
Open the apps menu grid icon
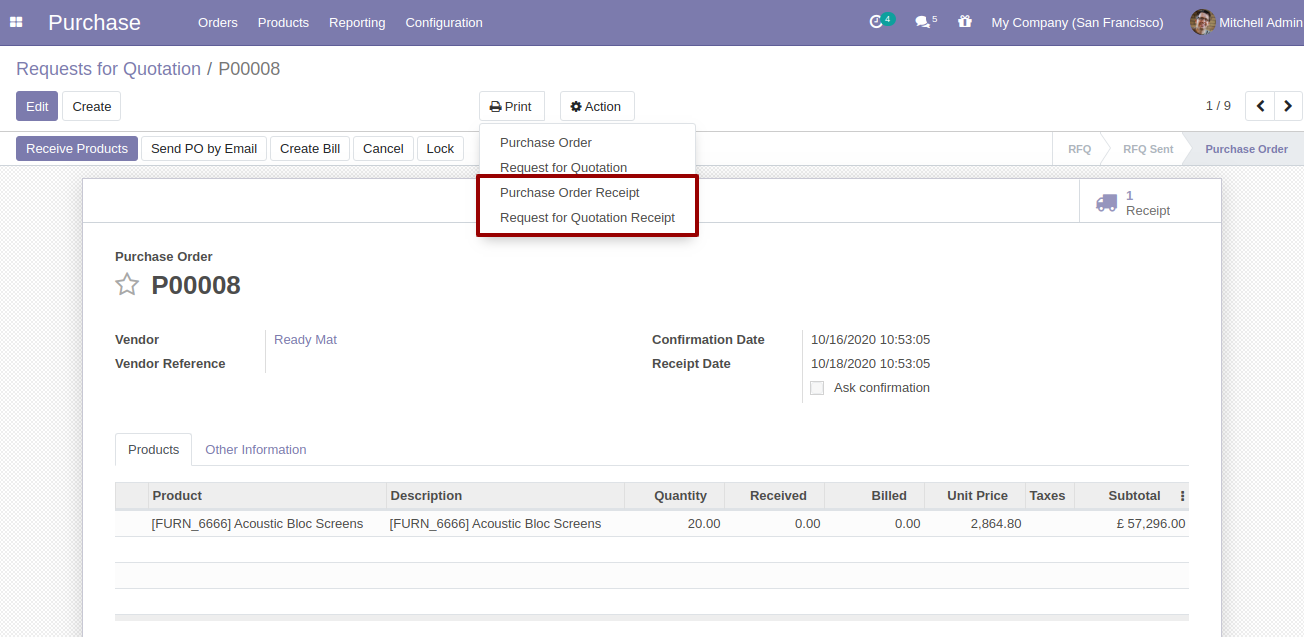(x=16, y=21)
